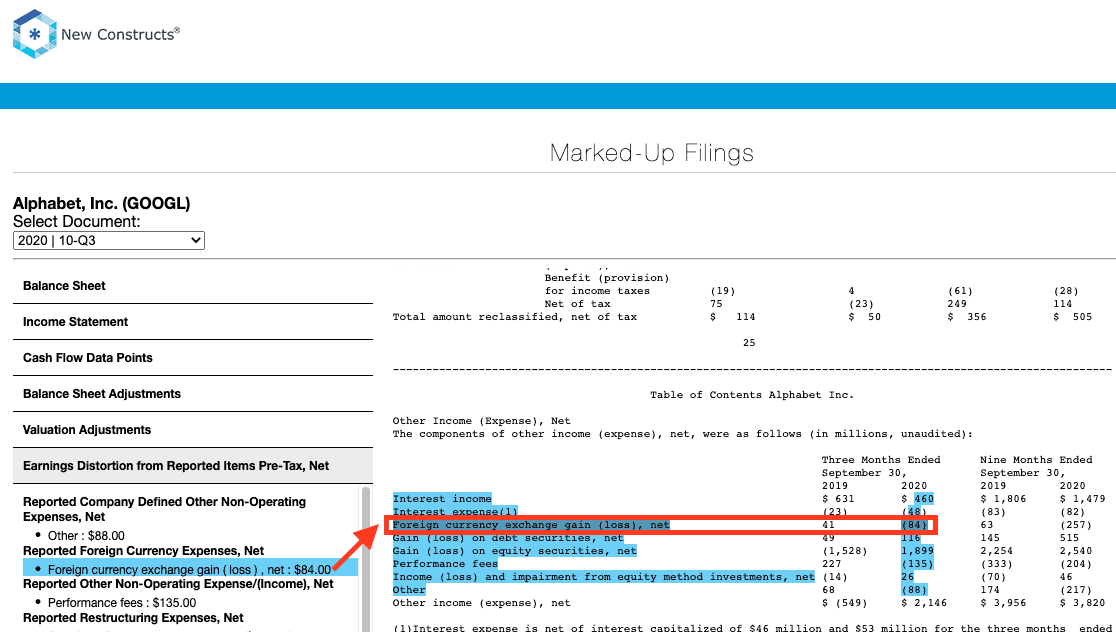Screen dimensions: 1116x632
Task: Select Cash Flow Data Points
Action: pyautogui.click(x=193, y=358)
